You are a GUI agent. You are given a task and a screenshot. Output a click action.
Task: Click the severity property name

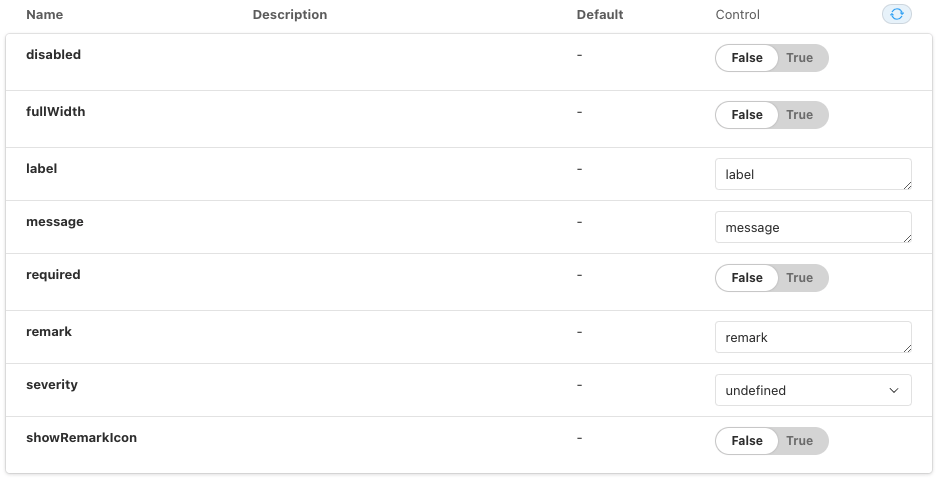pyautogui.click(x=52, y=385)
